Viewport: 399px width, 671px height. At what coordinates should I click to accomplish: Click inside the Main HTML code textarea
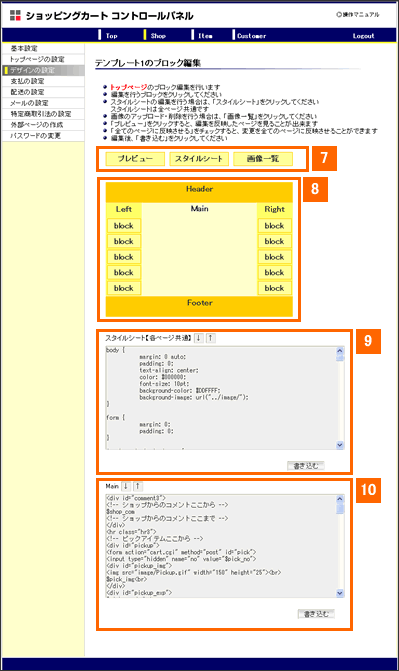[221, 546]
